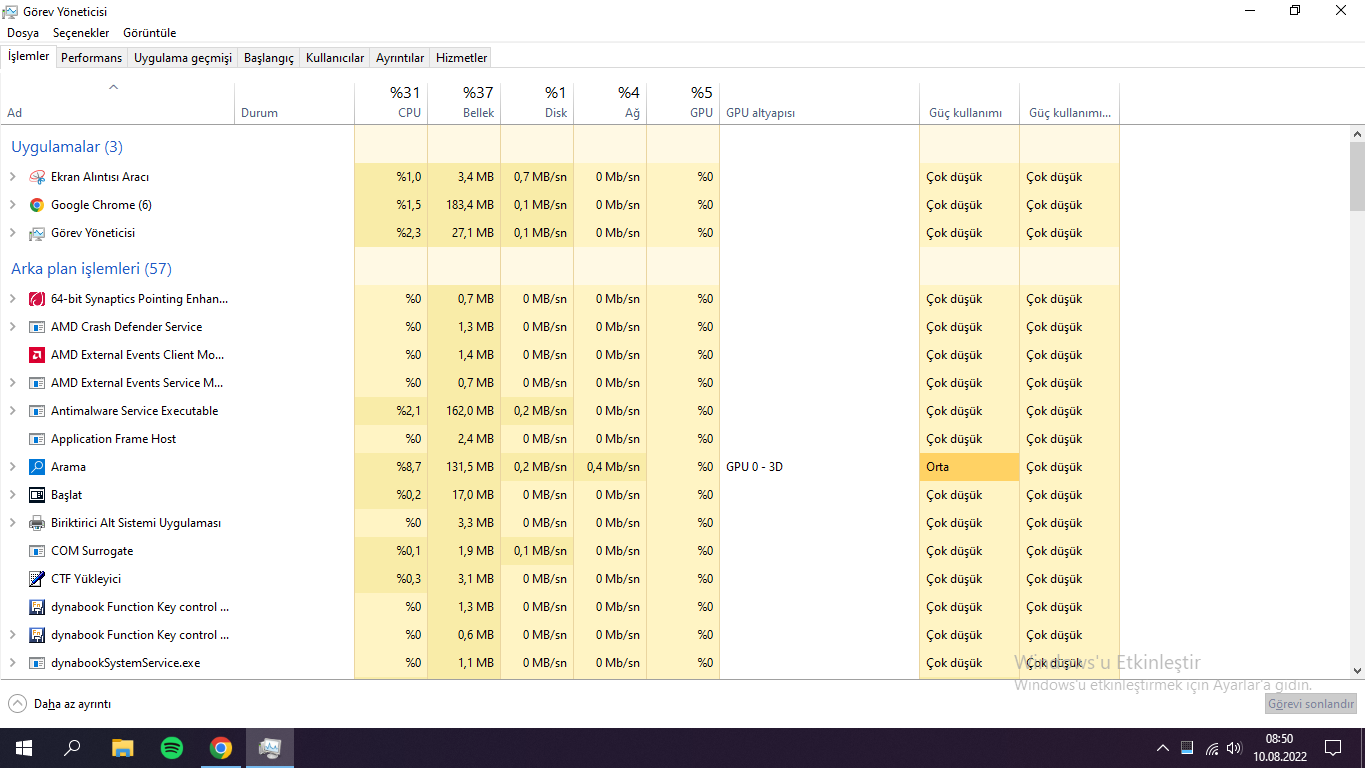This screenshot has height=768, width=1365.
Task: Sort processes by the Bellek column
Action: pyautogui.click(x=464, y=103)
